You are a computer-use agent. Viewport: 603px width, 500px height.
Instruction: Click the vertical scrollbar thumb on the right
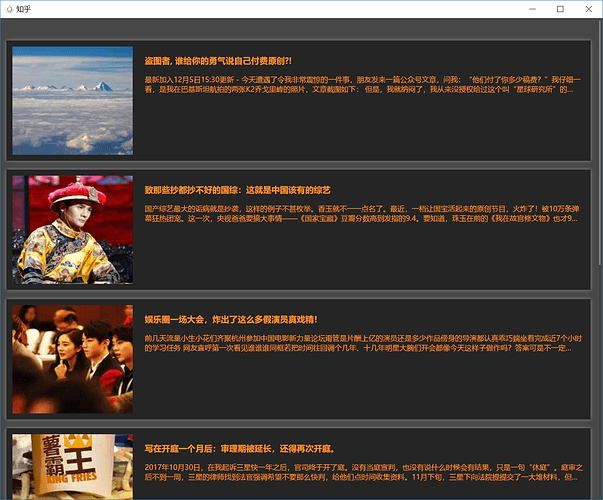[x=600, y=142]
